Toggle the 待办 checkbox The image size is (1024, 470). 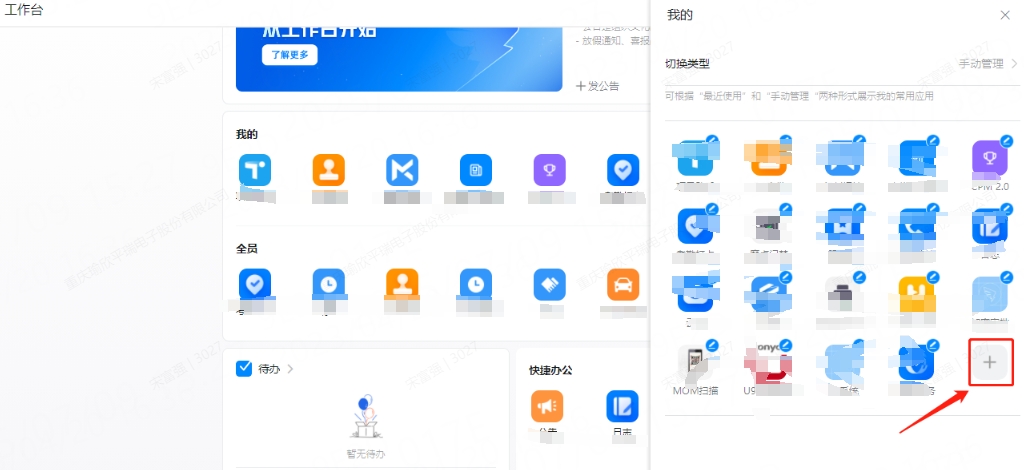pyautogui.click(x=244, y=369)
